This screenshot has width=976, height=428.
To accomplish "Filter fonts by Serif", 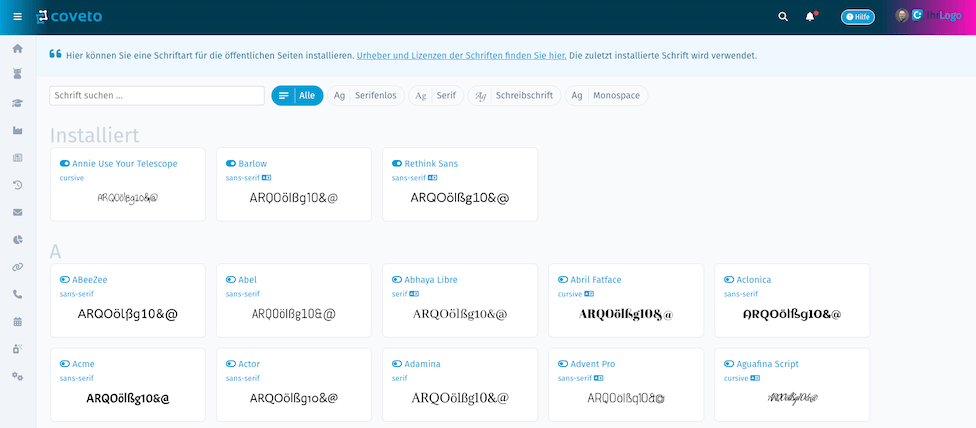I will (436, 95).
